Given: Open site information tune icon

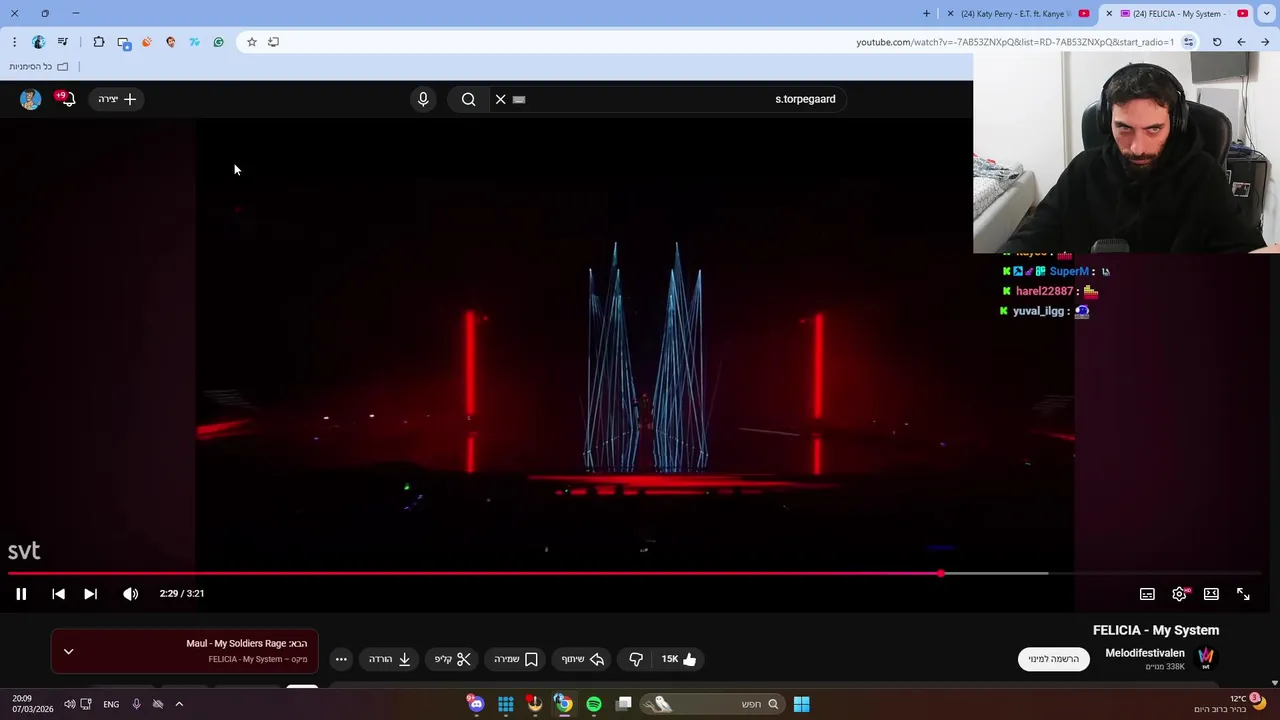Looking at the screenshot, I should (1188, 42).
